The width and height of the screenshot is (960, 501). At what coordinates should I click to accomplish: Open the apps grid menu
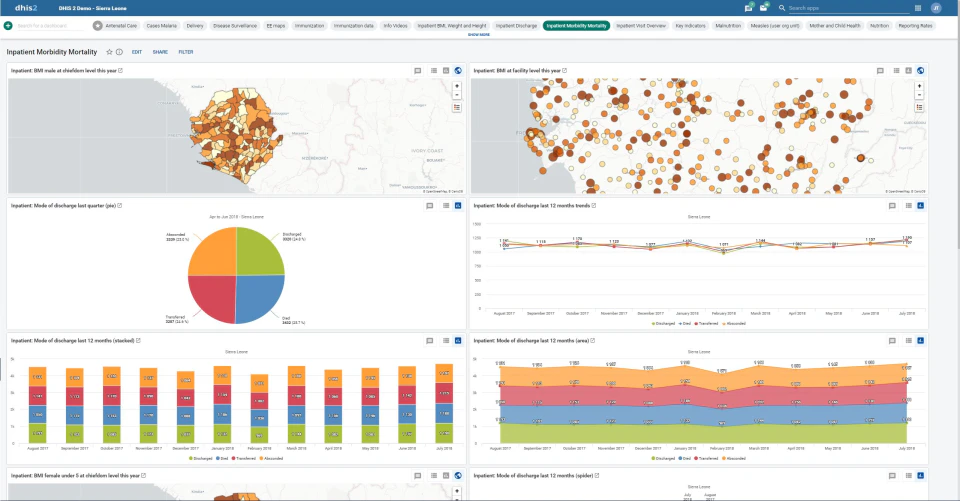(919, 8)
